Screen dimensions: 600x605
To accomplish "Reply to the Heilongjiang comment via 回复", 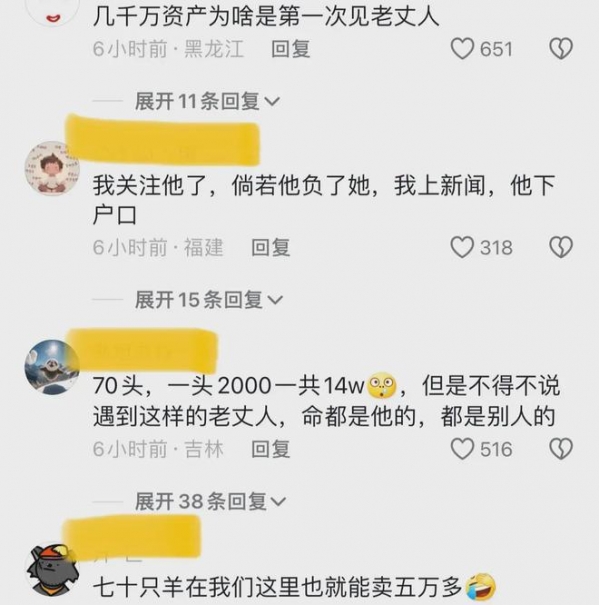I will coord(291,49).
